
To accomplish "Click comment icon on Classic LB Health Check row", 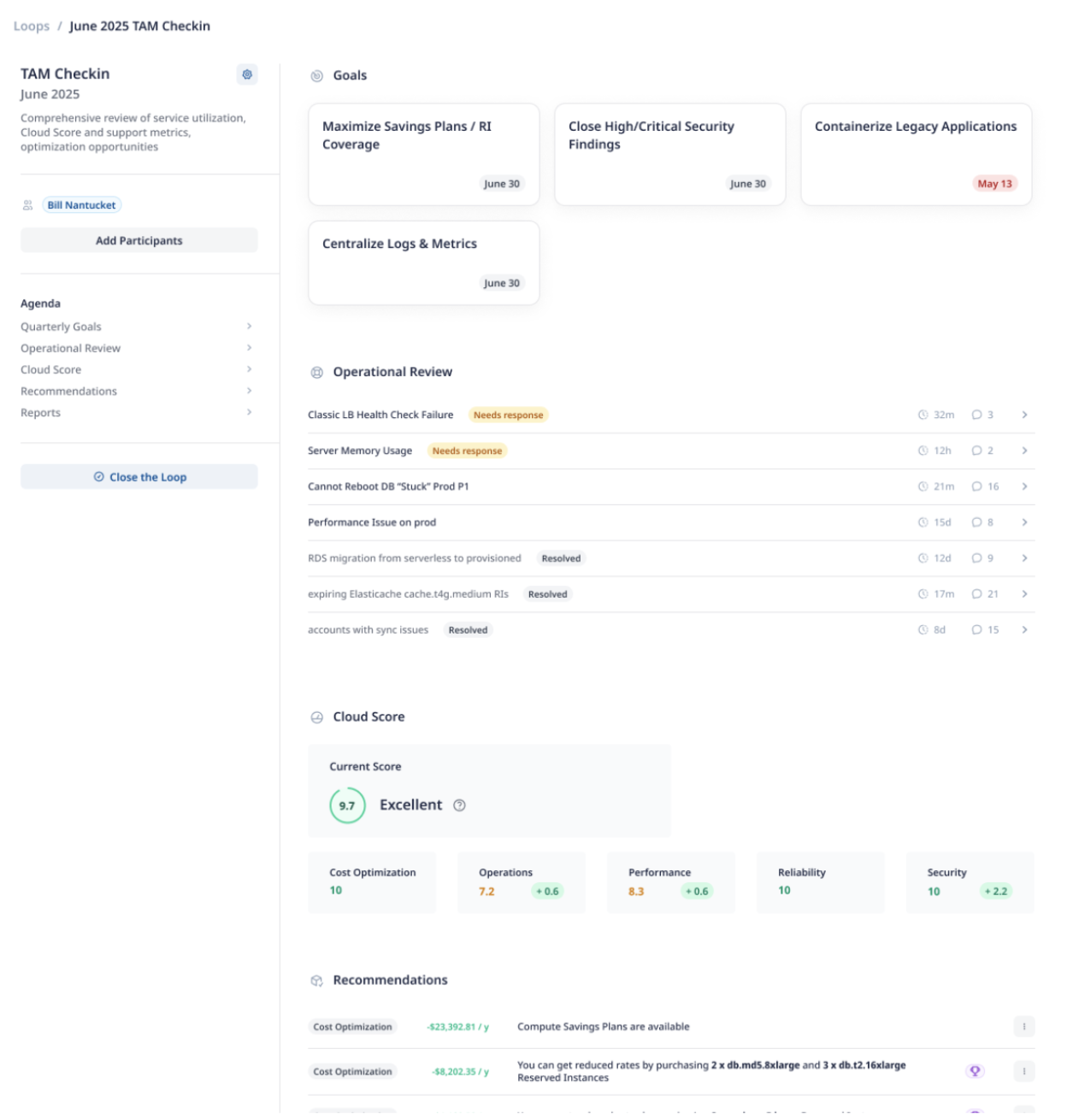I will coord(976,415).
